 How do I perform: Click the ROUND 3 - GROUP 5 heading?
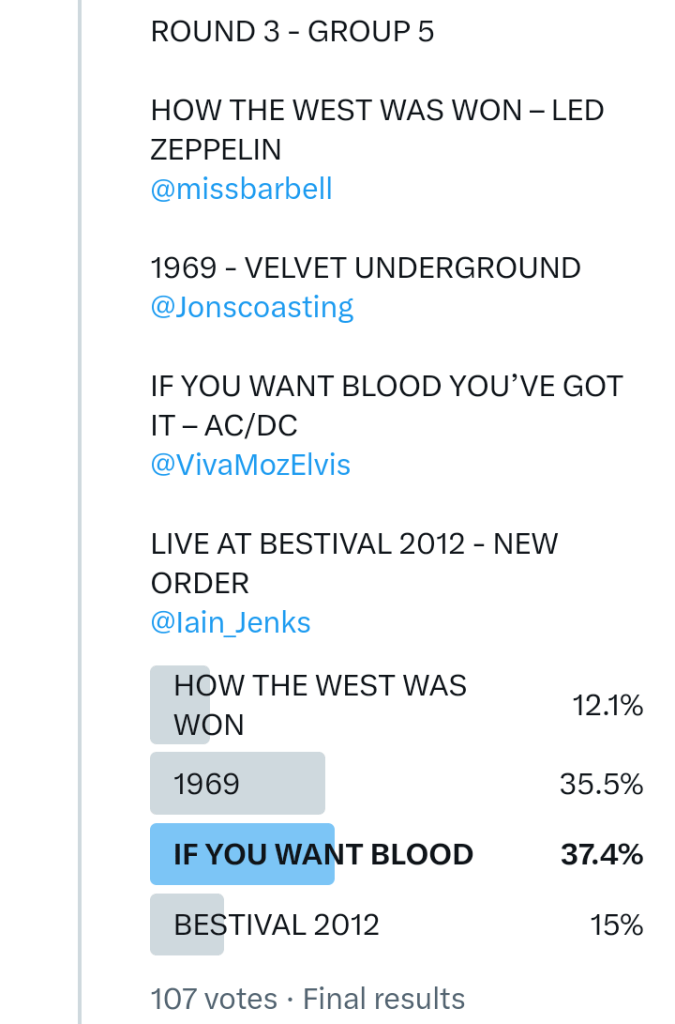(292, 32)
